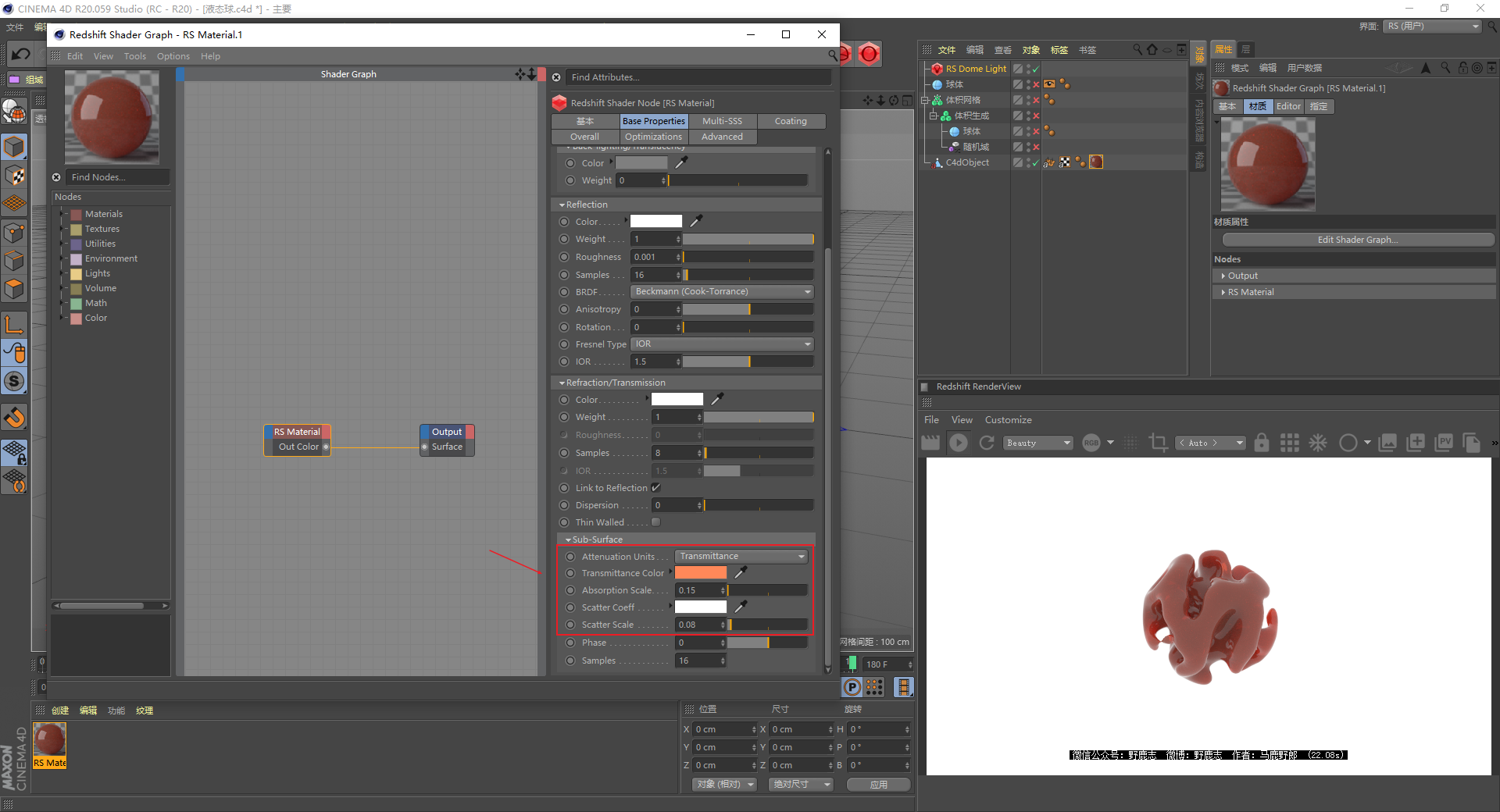The image size is (1500, 812).
Task: Toggle 体积网格 object enabled red cross
Action: click(1036, 100)
